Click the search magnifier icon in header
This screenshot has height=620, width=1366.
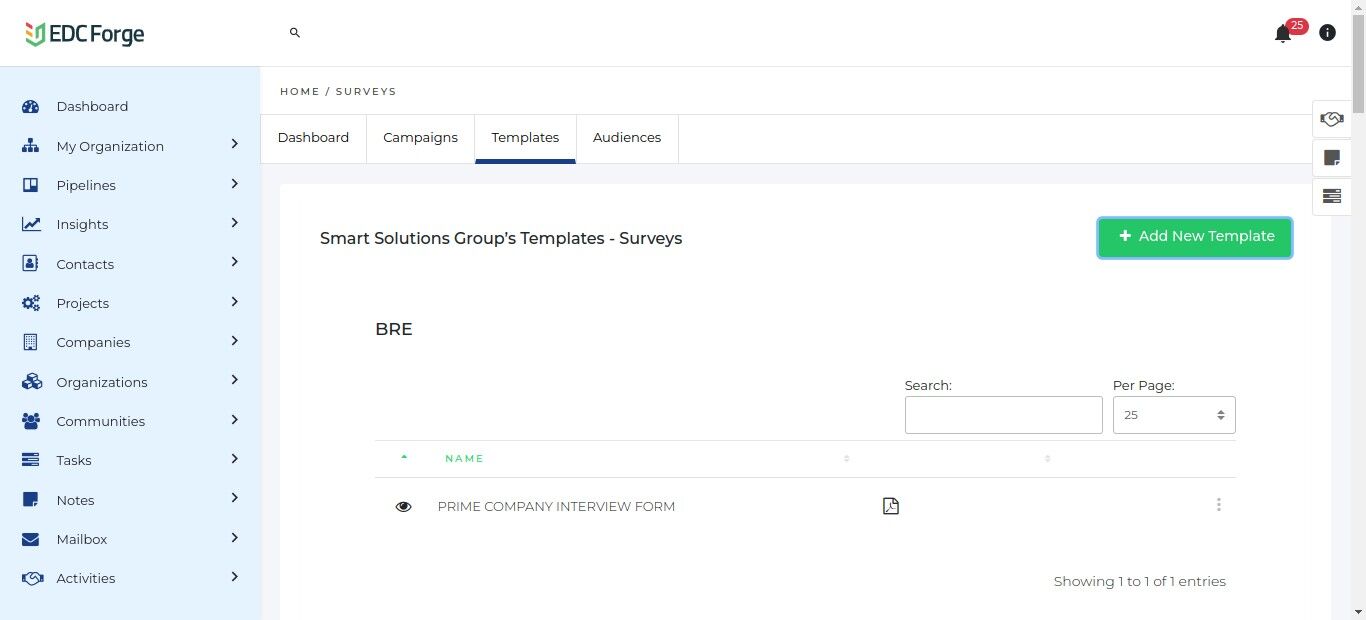295,33
